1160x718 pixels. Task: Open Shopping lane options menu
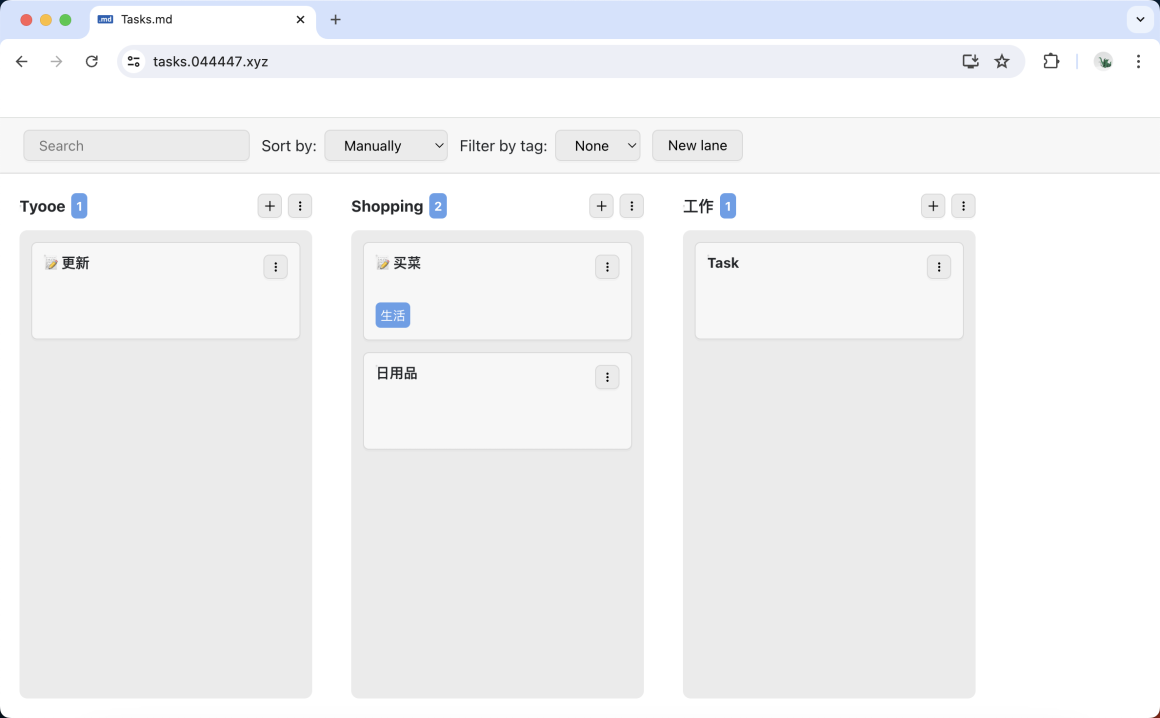tap(631, 206)
